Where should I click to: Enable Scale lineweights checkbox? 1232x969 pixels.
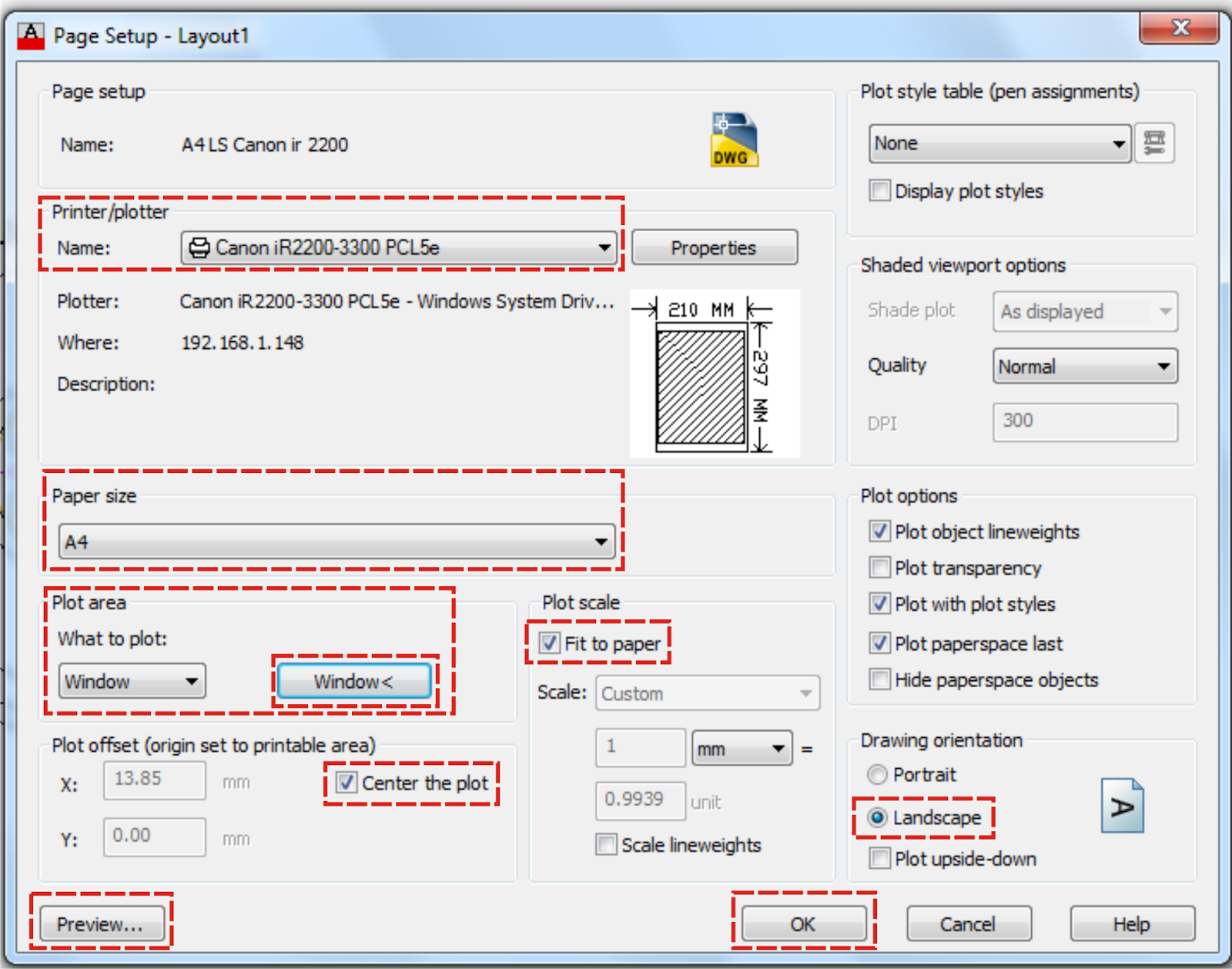(x=606, y=845)
